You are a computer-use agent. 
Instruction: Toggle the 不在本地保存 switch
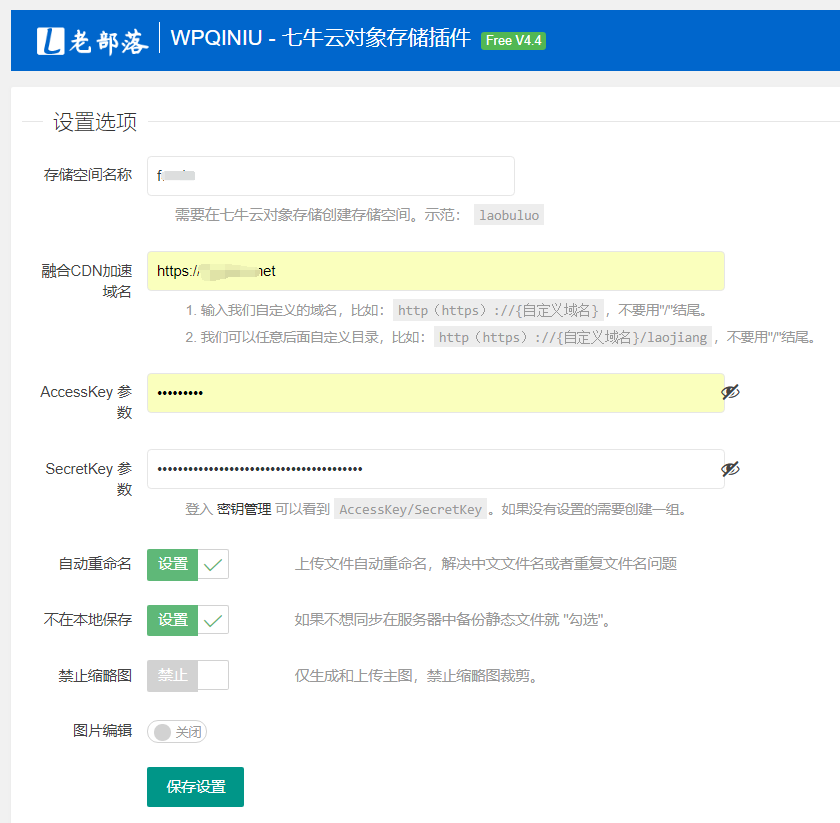(x=188, y=620)
